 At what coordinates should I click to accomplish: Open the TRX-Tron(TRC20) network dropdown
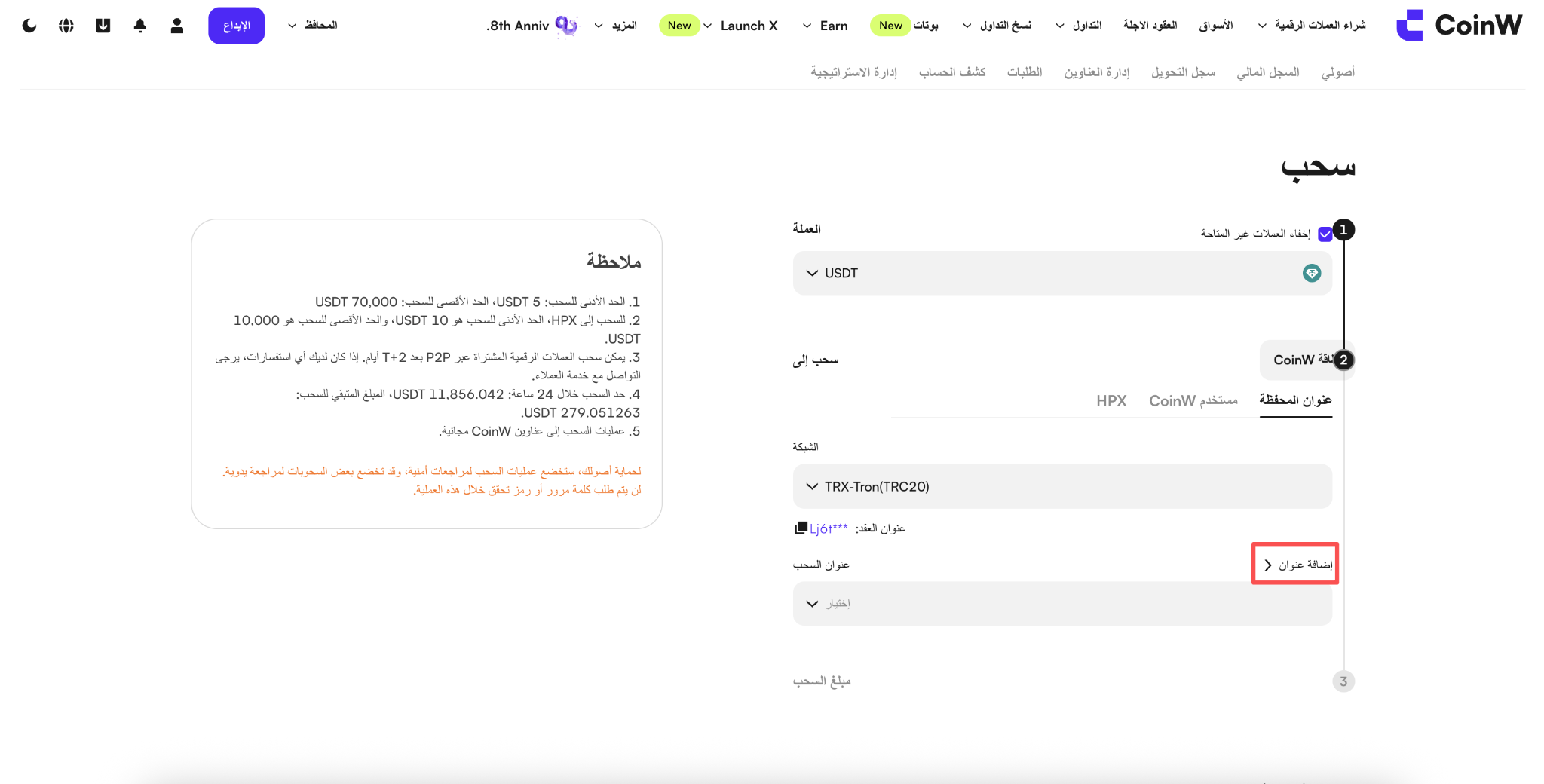[1062, 486]
